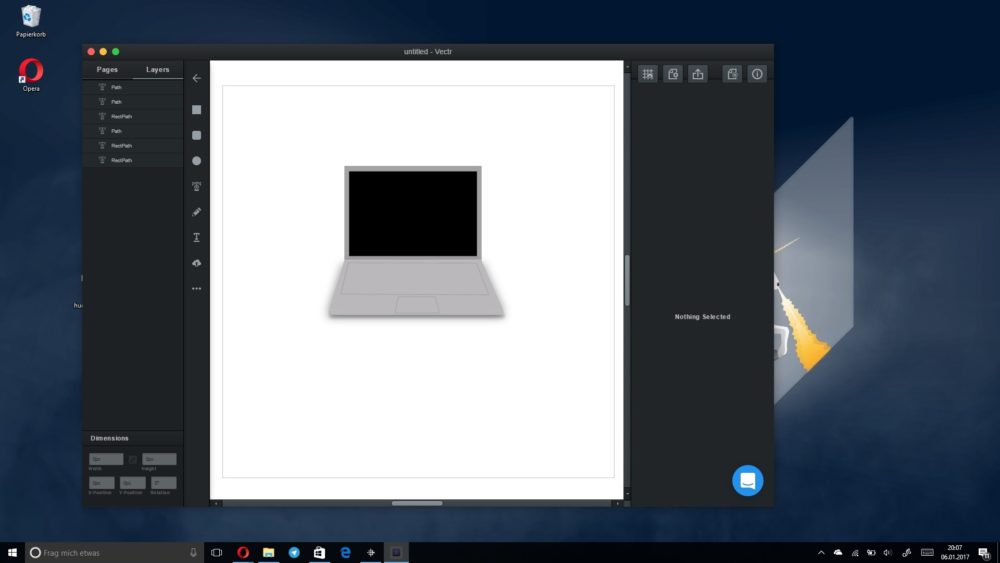Open the network tray icon
This screenshot has height=563, width=1000.
855,552
